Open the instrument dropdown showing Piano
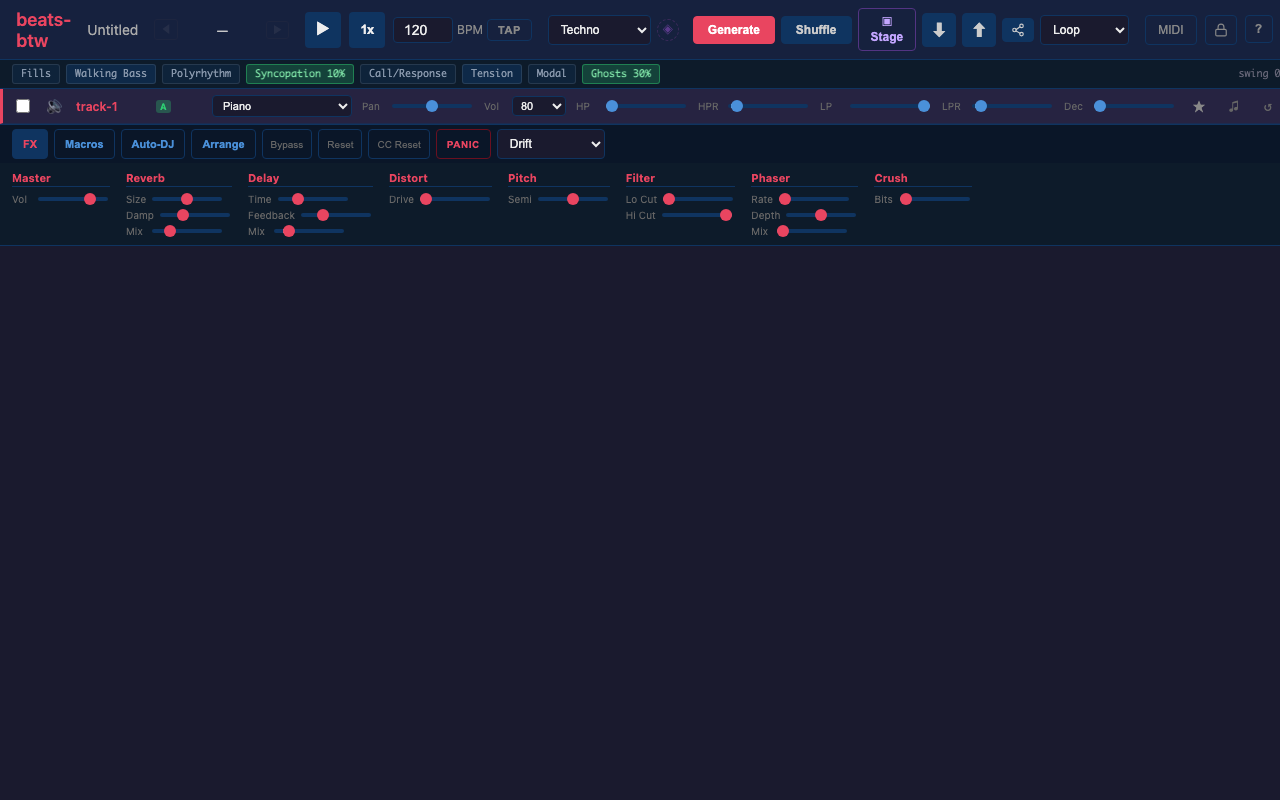The height and width of the screenshot is (800, 1280). pos(283,105)
